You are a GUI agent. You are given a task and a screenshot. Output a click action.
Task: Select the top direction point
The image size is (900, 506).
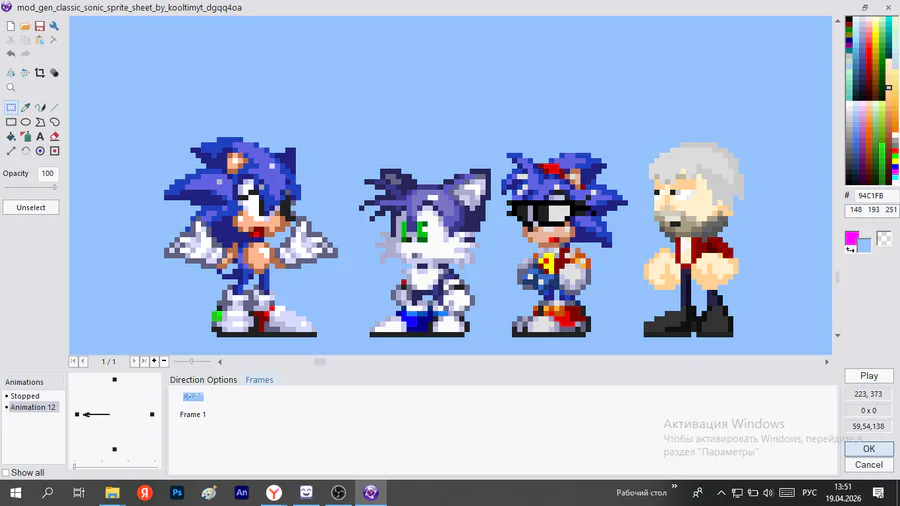coord(115,379)
